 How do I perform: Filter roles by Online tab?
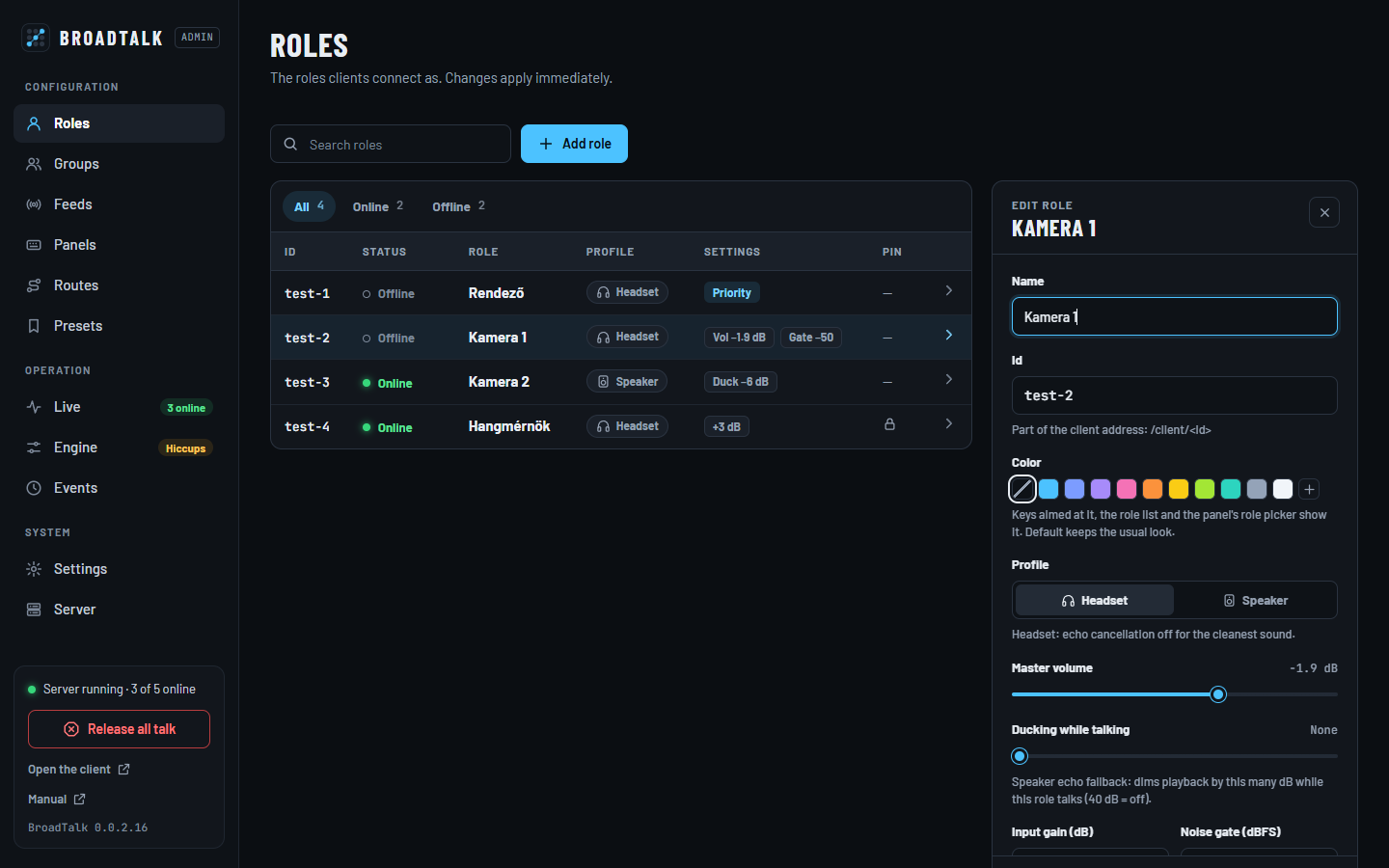click(378, 206)
